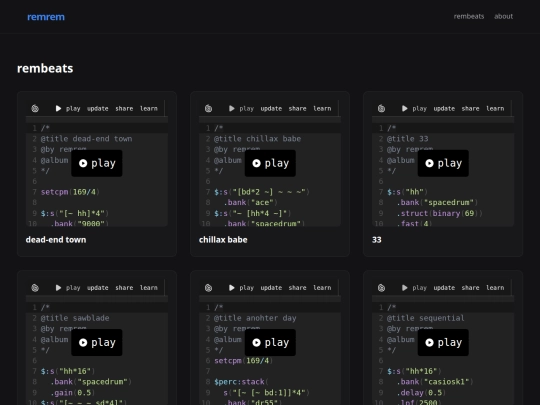Click share in 33 card toolbar
This screenshot has height=405, width=540.
point(470,108)
